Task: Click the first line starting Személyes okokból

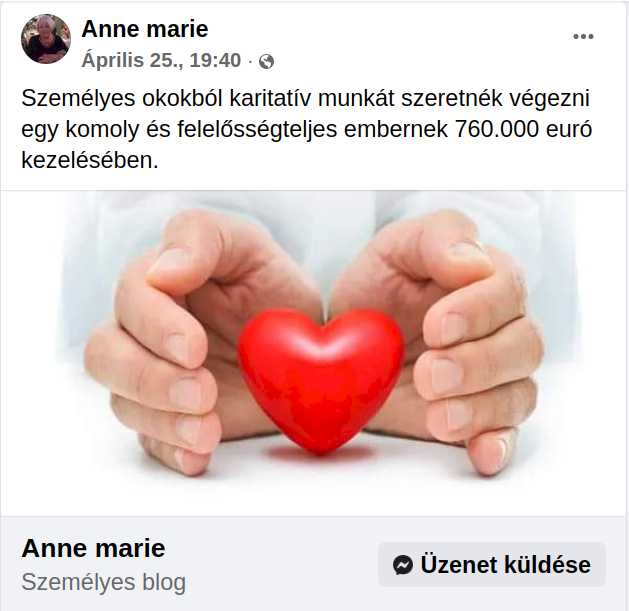Action: [x=305, y=99]
